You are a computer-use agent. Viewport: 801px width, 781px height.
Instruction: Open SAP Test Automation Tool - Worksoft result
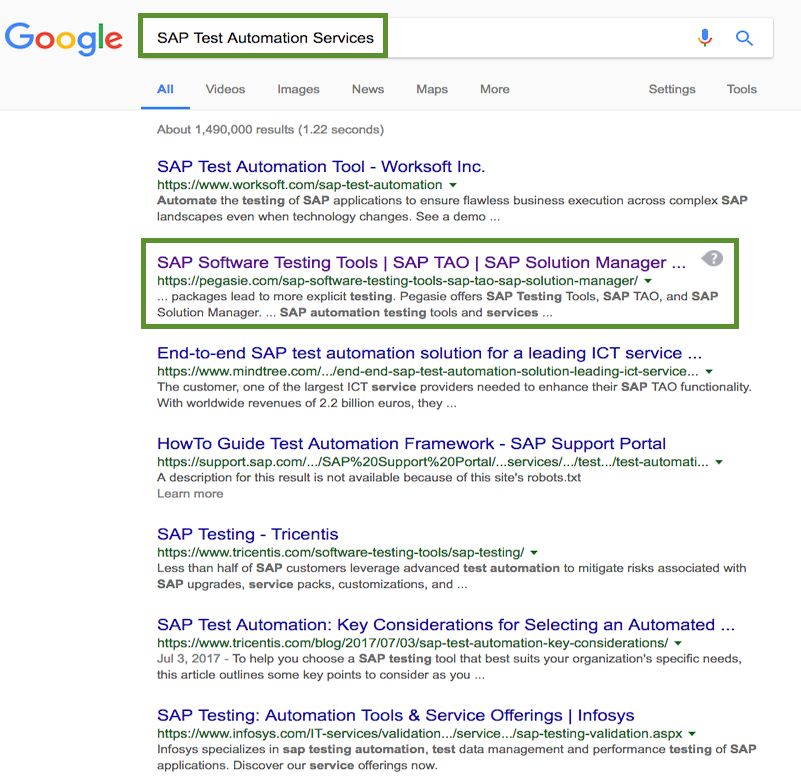321,167
